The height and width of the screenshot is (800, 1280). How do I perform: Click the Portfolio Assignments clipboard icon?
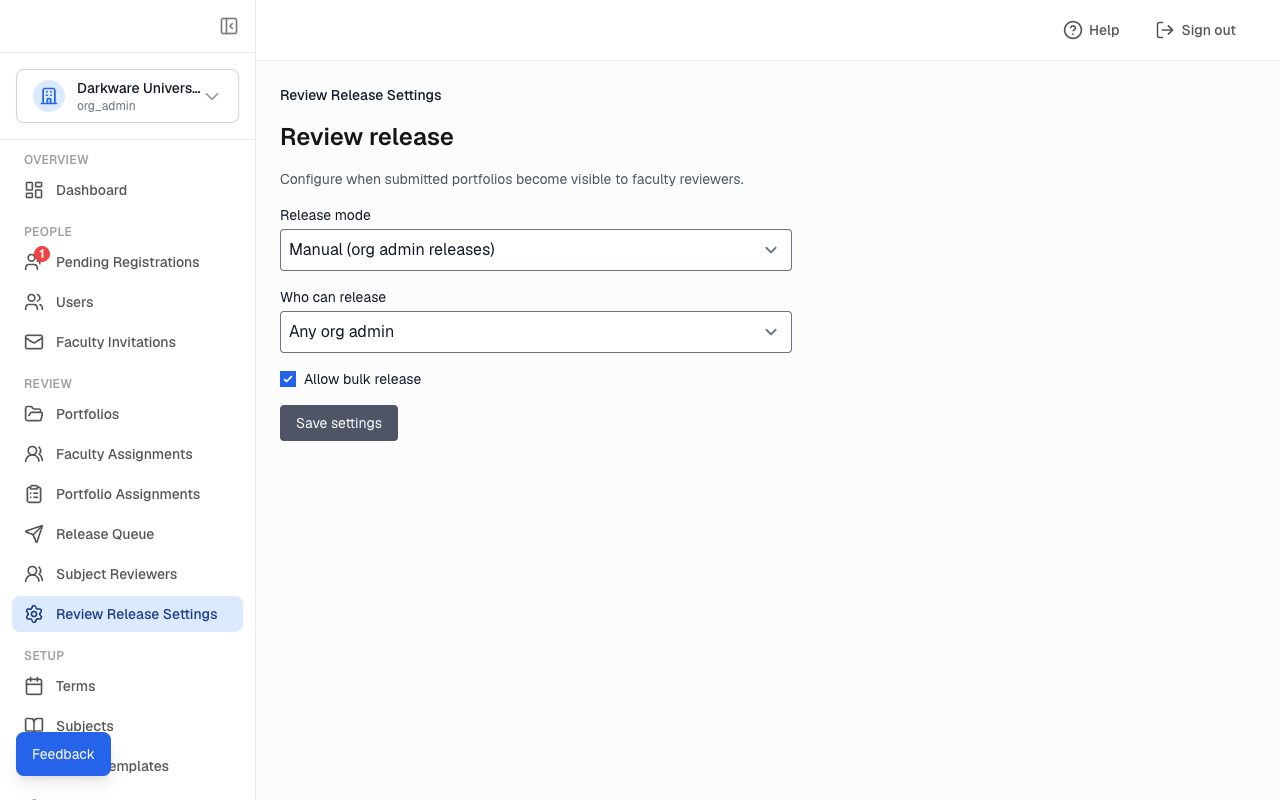pos(34,494)
